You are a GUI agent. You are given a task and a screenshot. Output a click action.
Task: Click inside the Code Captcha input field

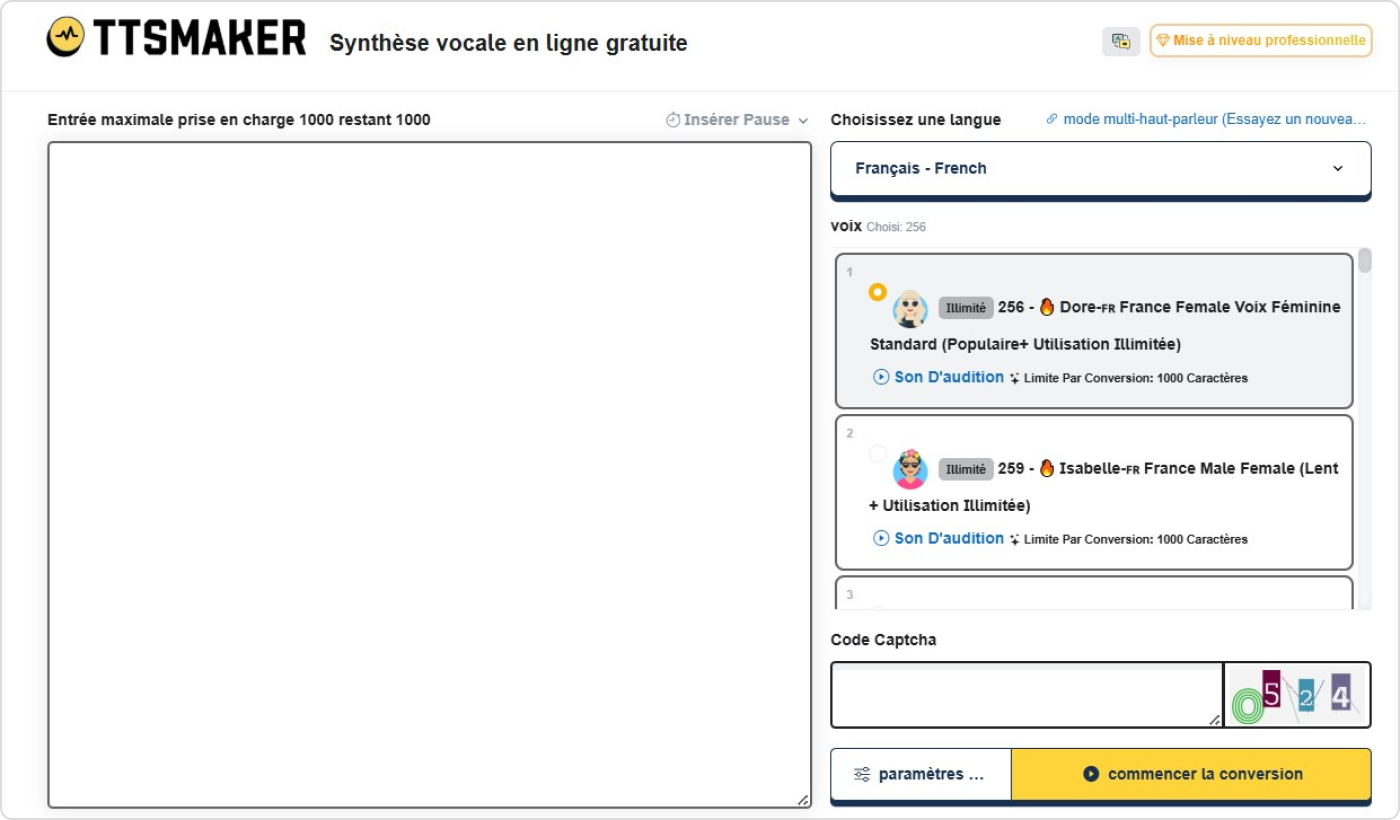coord(1026,695)
